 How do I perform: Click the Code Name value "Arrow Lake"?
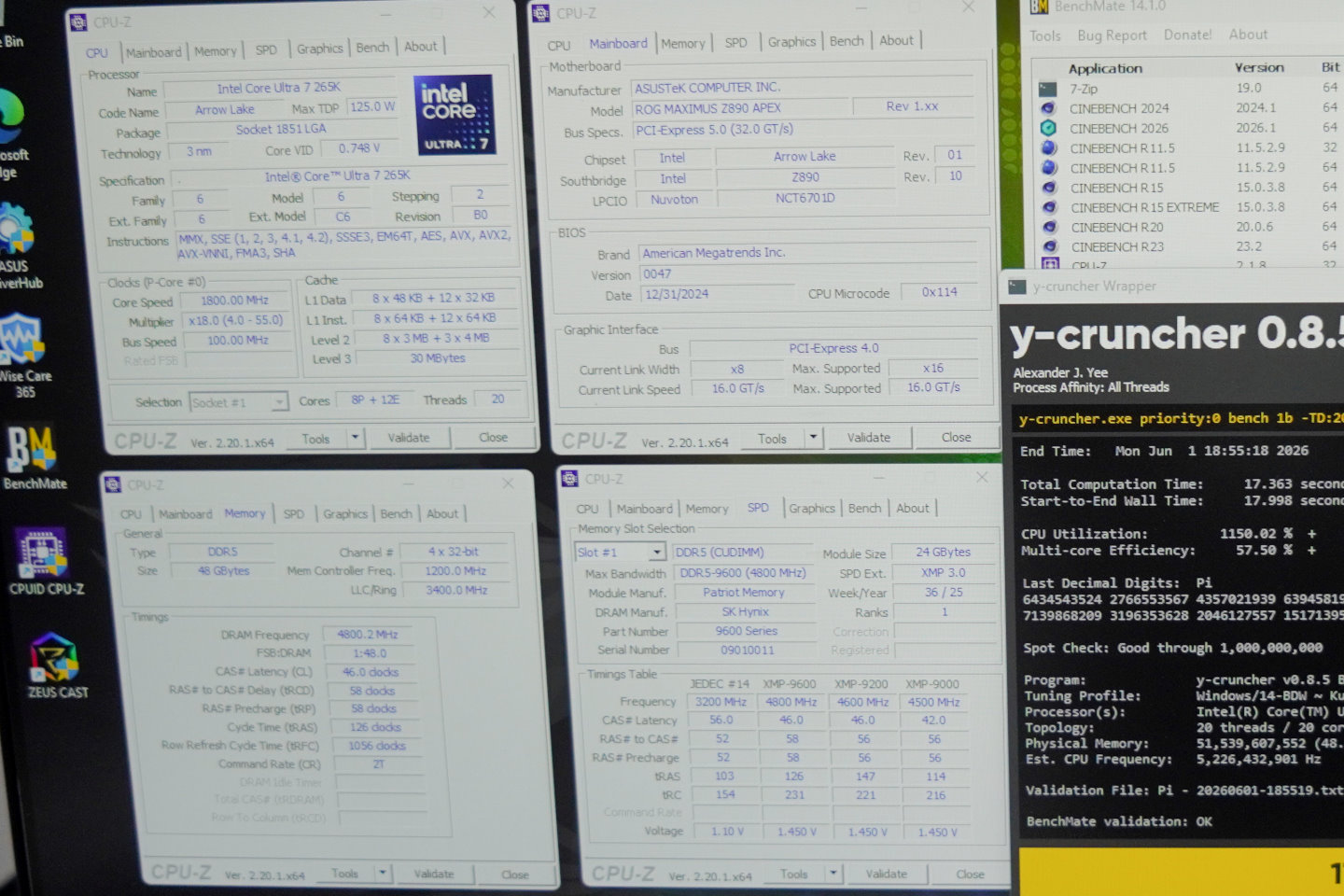(x=225, y=110)
